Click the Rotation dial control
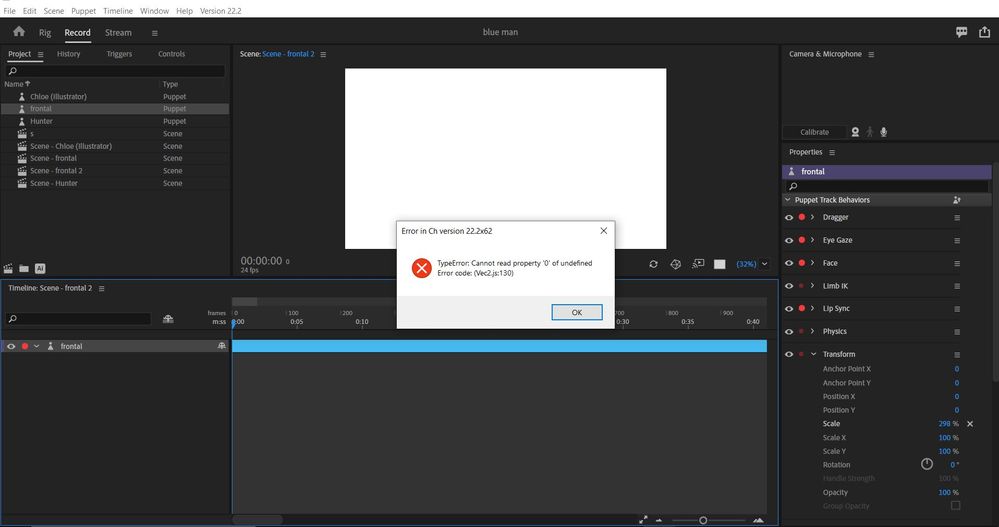This screenshot has height=527, width=999. pyautogui.click(x=926, y=465)
